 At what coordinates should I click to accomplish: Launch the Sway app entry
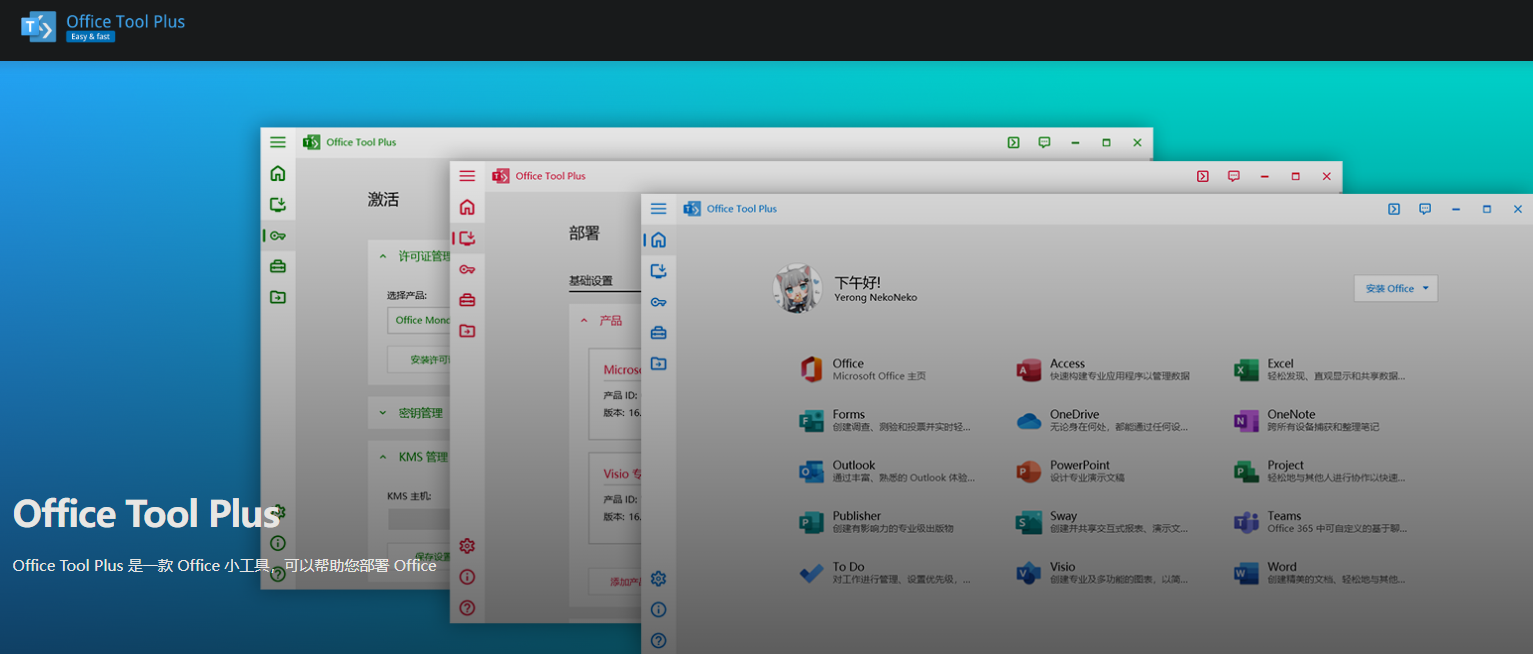point(1103,522)
